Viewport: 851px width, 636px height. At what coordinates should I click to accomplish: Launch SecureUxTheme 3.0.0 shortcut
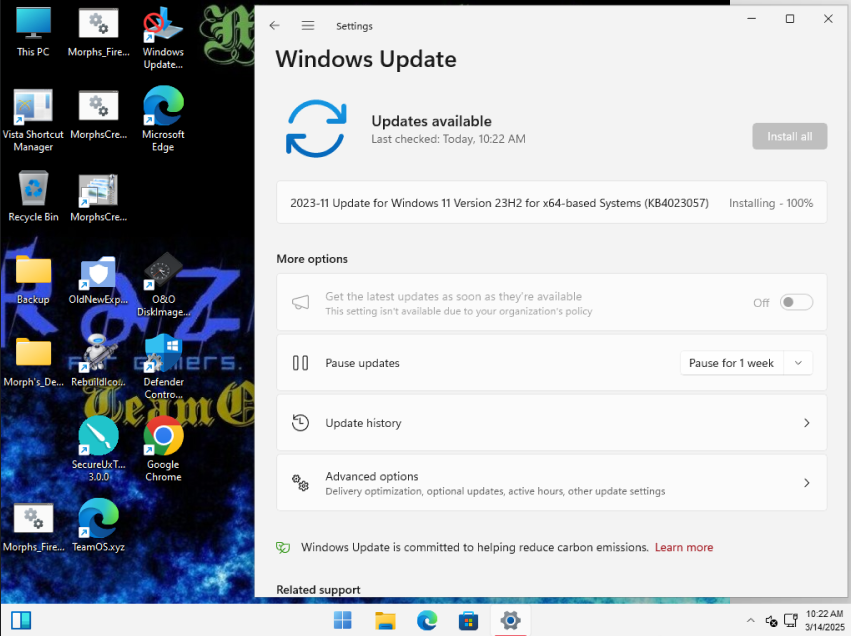point(98,449)
